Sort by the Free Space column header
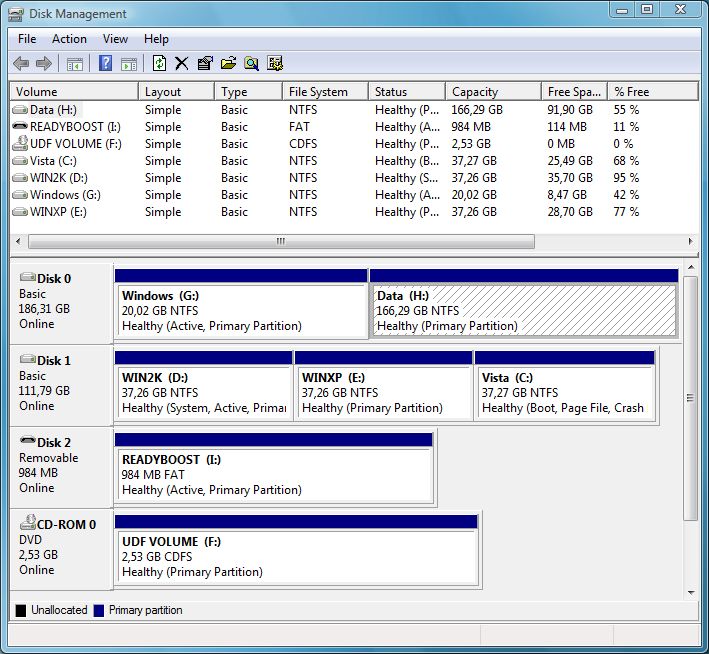This screenshot has width=709, height=654. [x=574, y=91]
